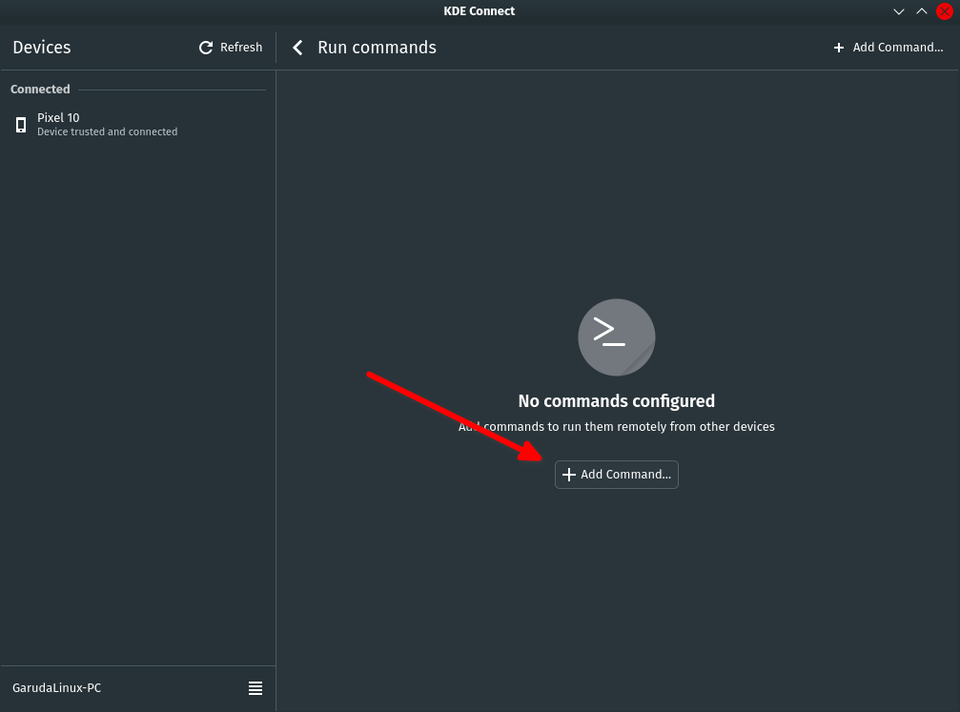Click the Refresh label next to its icon
Image resolution: width=960 pixels, height=712 pixels.
[x=243, y=47]
